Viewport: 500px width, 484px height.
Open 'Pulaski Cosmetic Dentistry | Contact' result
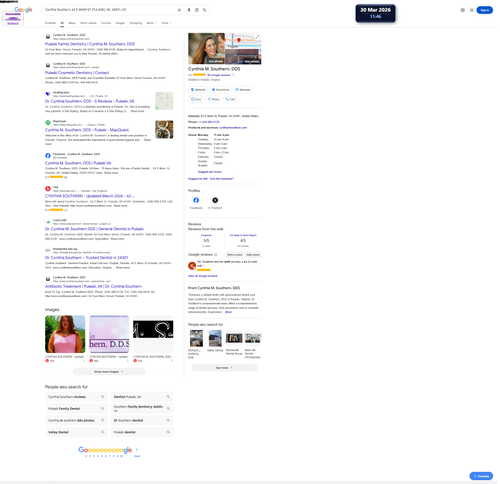tap(77, 73)
